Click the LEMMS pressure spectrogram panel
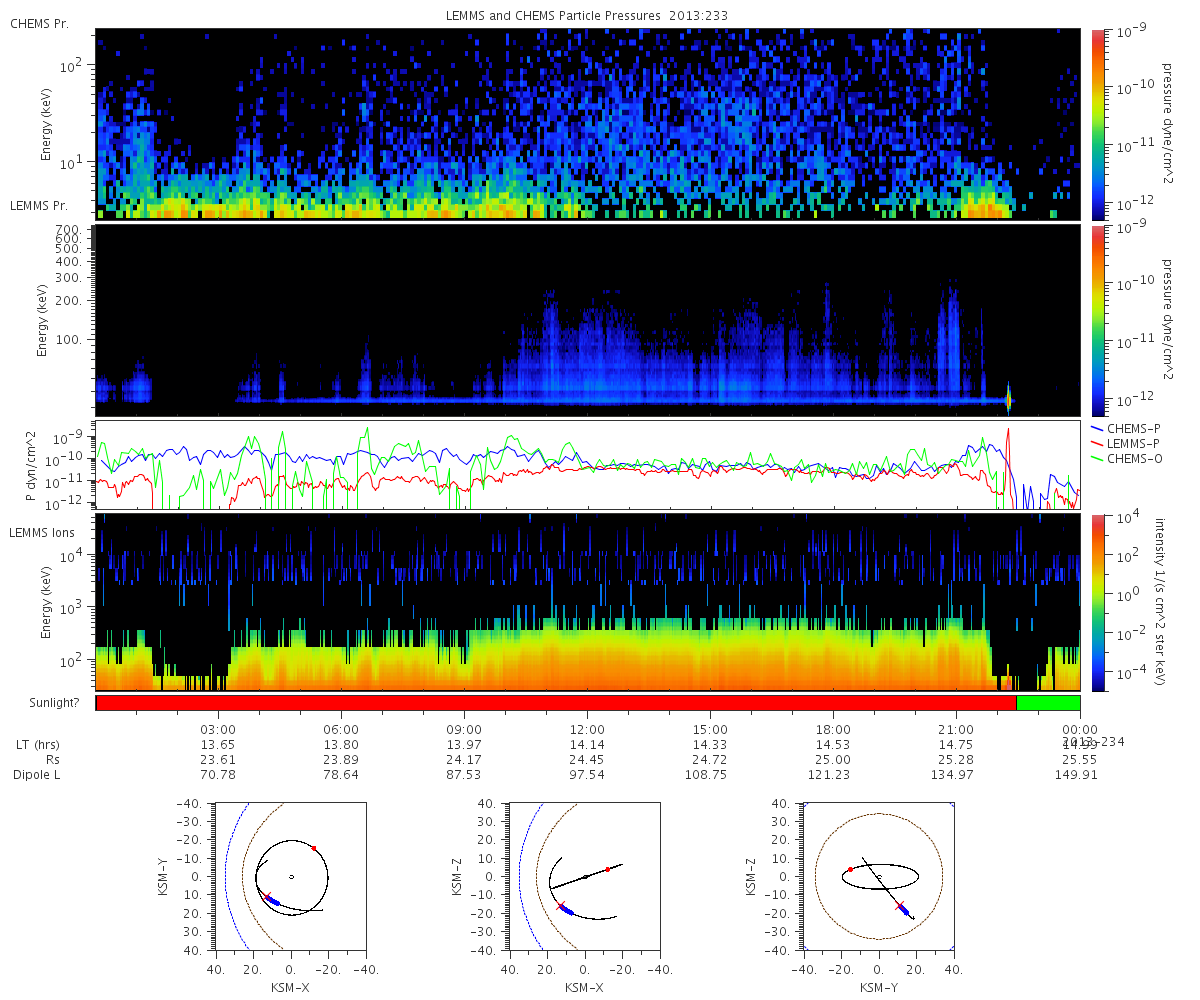The width and height of the screenshot is (1200, 1000). [587, 320]
